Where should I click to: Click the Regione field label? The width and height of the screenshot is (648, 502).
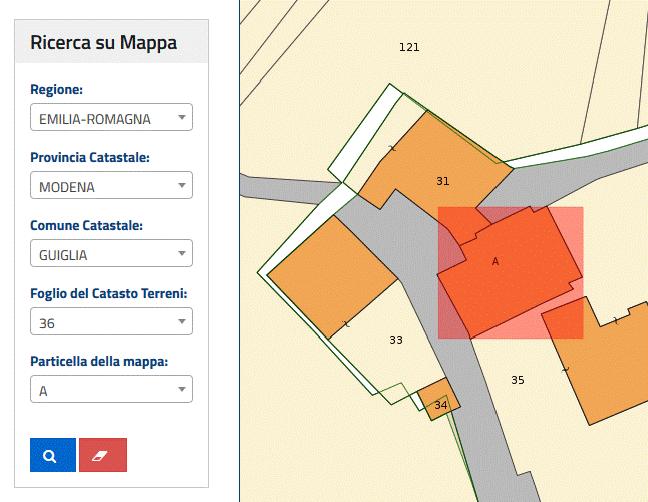pyautogui.click(x=57, y=89)
